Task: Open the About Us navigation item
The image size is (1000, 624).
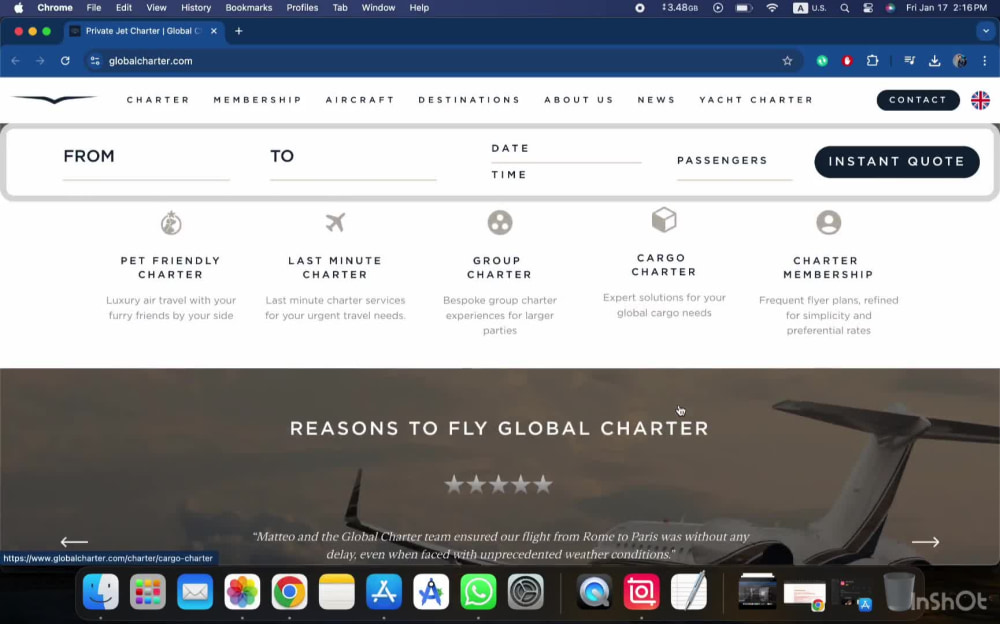Action: (x=579, y=100)
